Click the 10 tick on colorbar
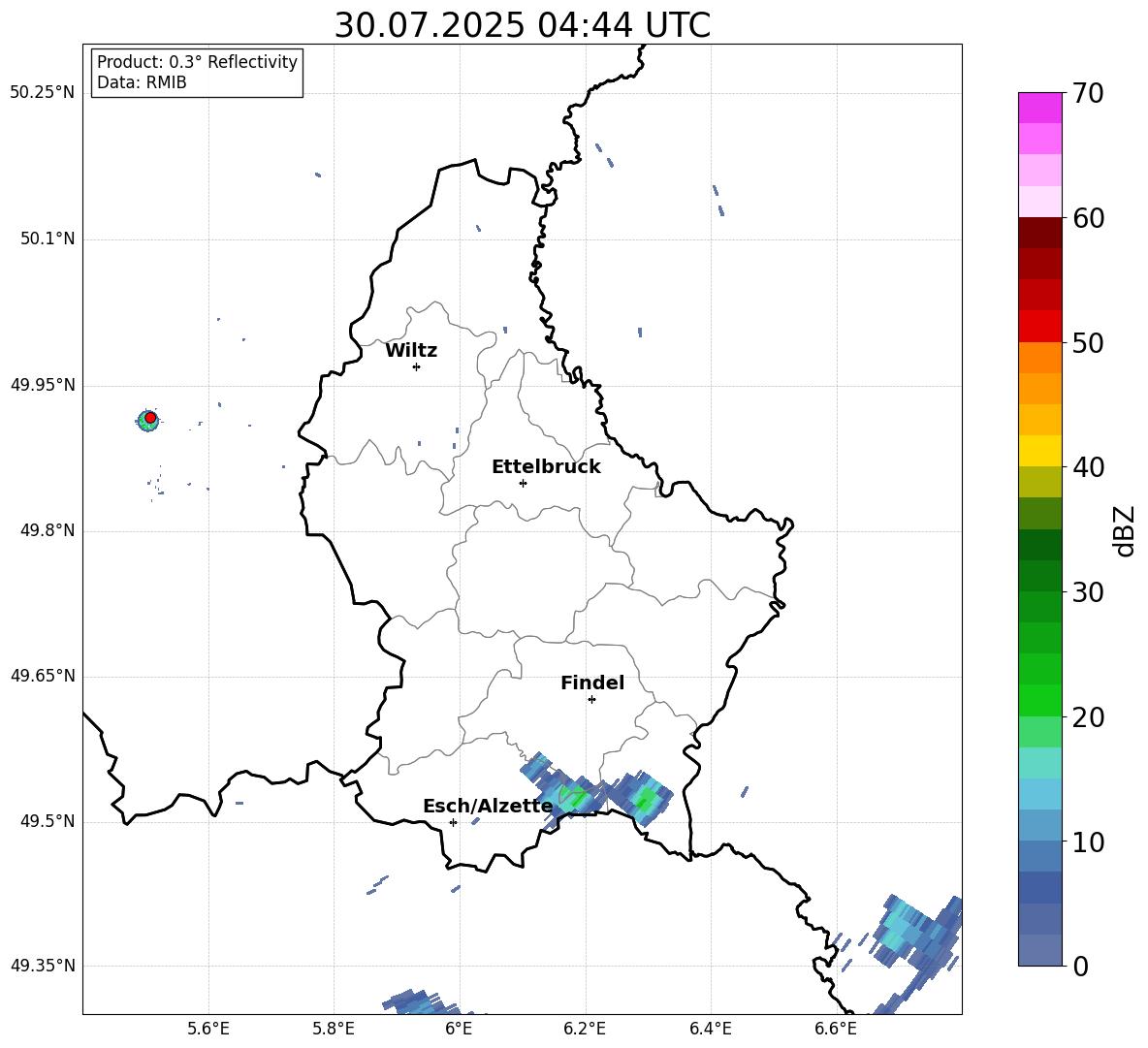Image resolution: width=1148 pixels, height=1048 pixels. pyautogui.click(x=1088, y=842)
